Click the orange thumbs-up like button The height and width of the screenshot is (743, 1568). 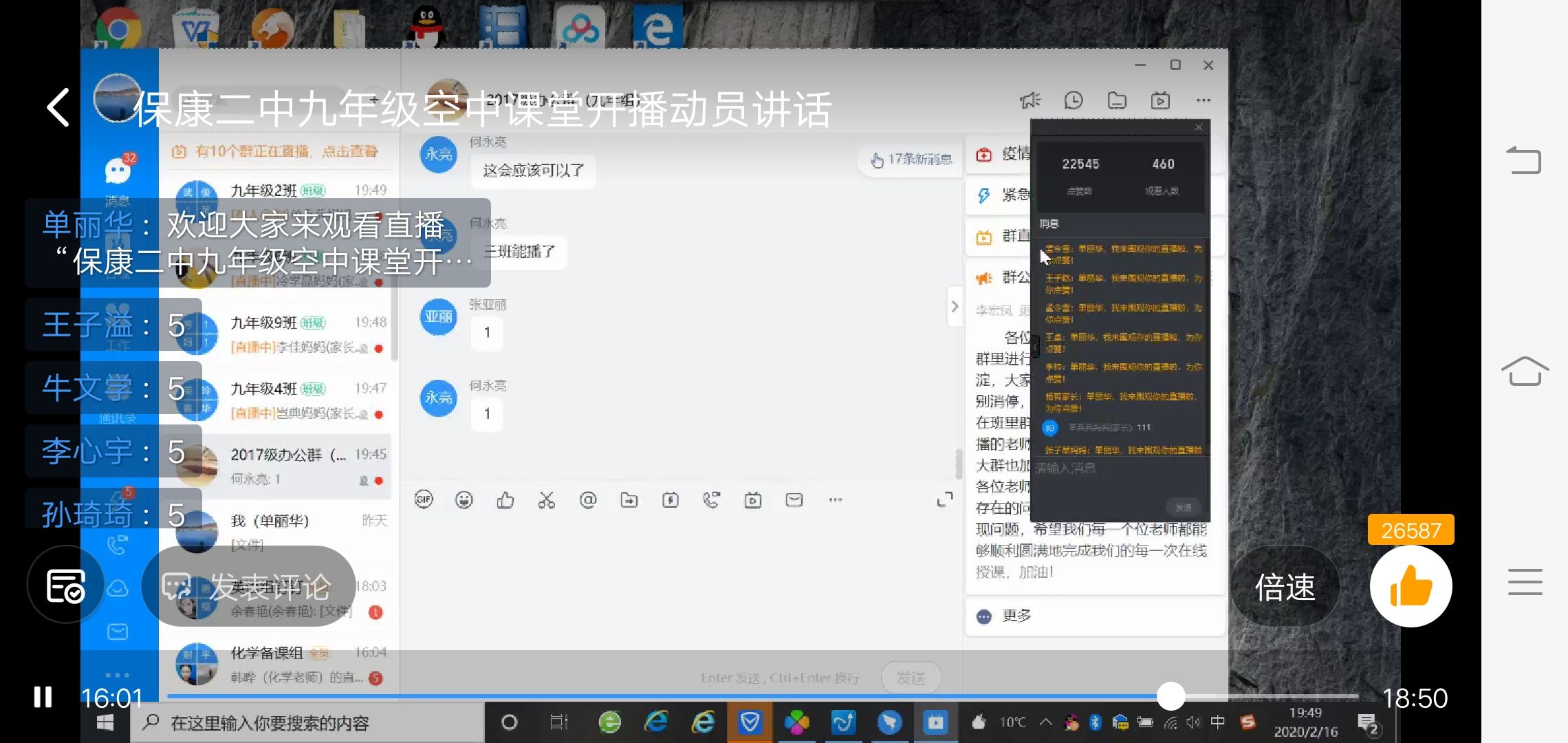click(1411, 586)
